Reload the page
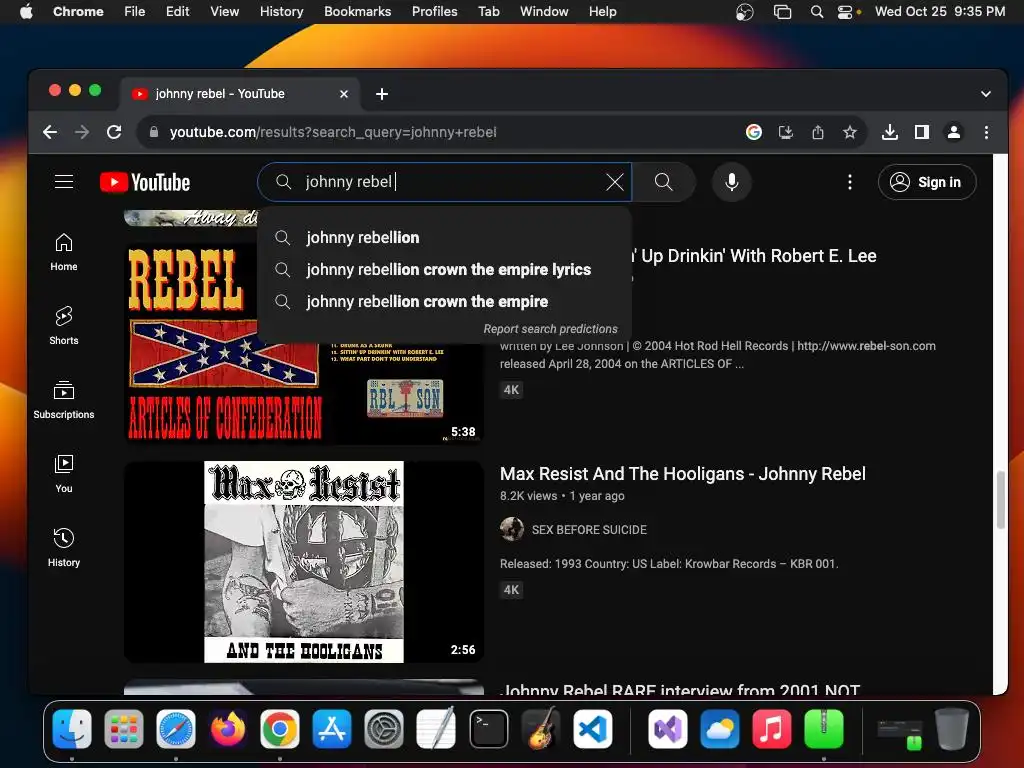Image resolution: width=1024 pixels, height=768 pixels. pos(114,133)
